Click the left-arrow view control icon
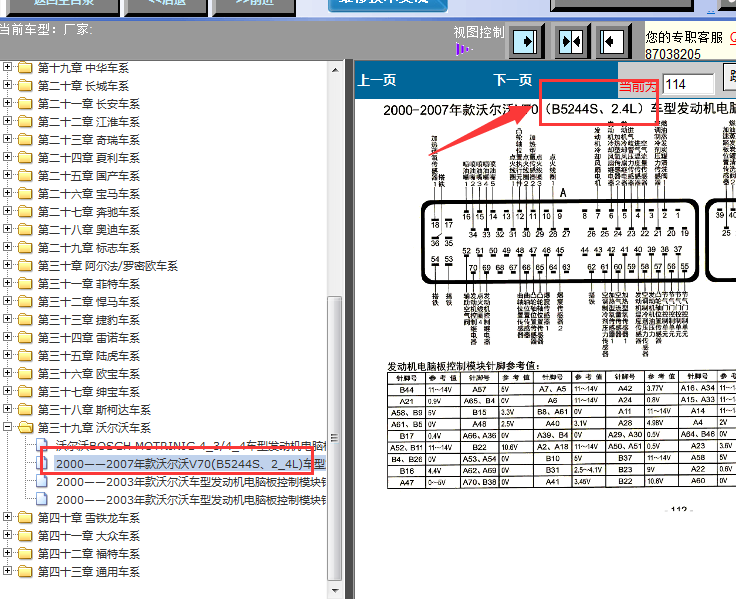 click(x=612, y=42)
